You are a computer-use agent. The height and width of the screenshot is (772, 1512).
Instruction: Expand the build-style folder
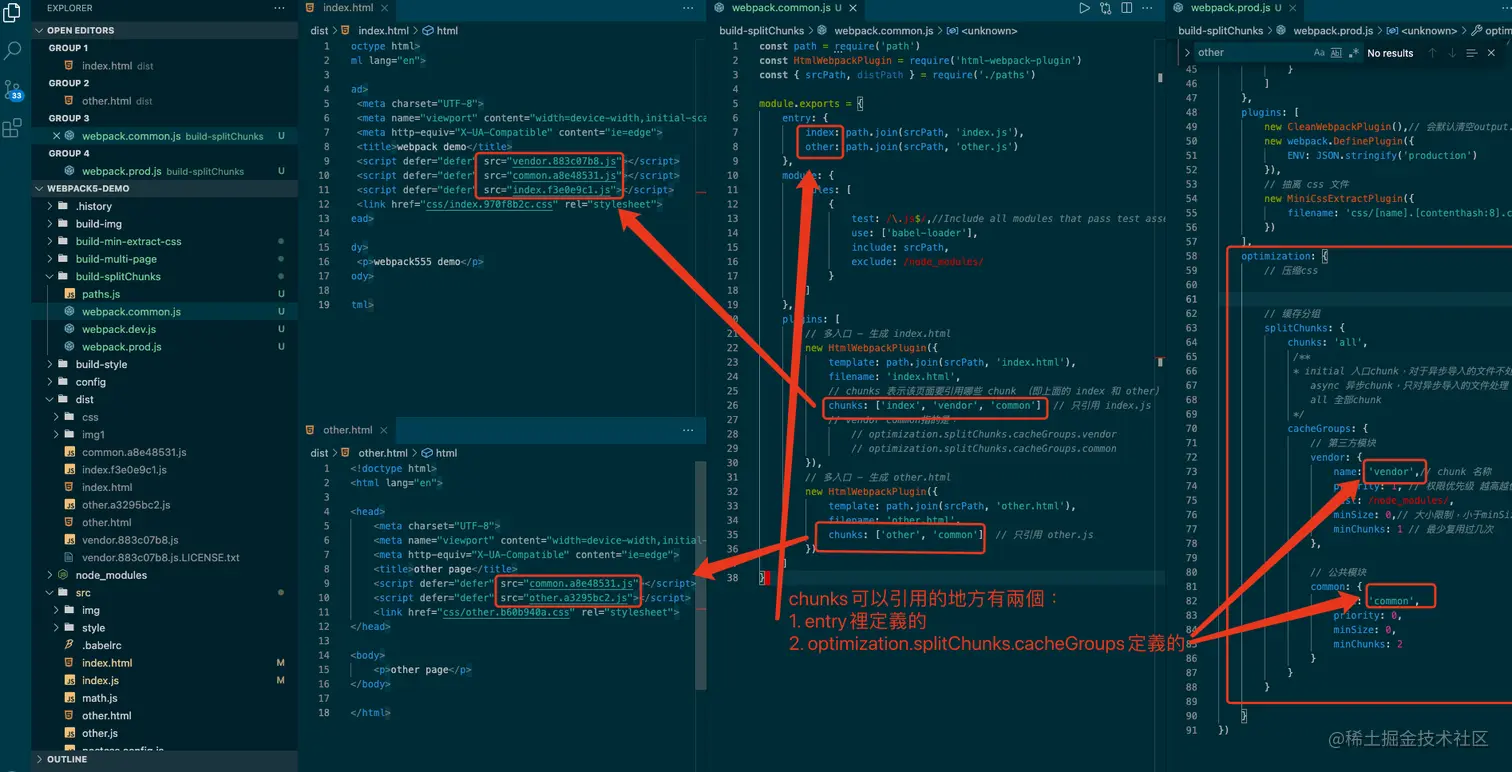coord(165,364)
